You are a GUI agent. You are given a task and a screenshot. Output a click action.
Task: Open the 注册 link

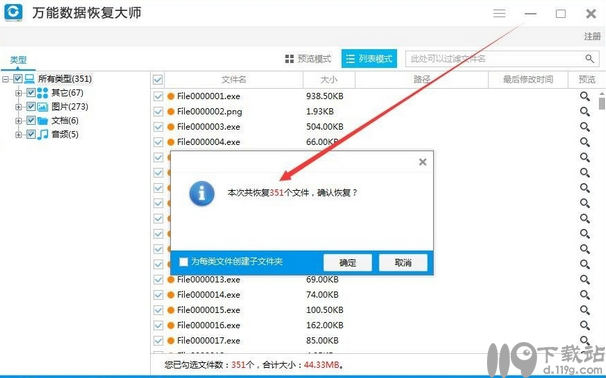(x=592, y=36)
